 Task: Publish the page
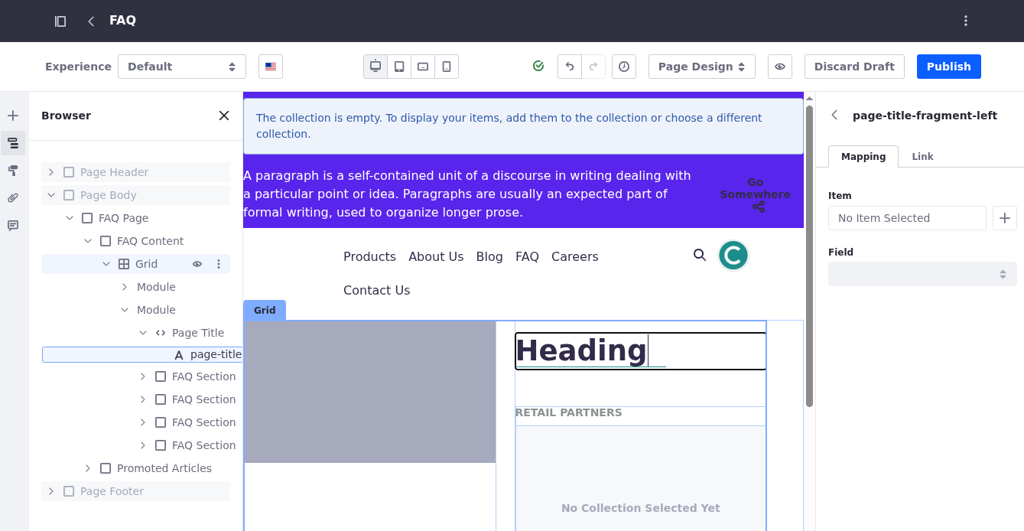948,67
